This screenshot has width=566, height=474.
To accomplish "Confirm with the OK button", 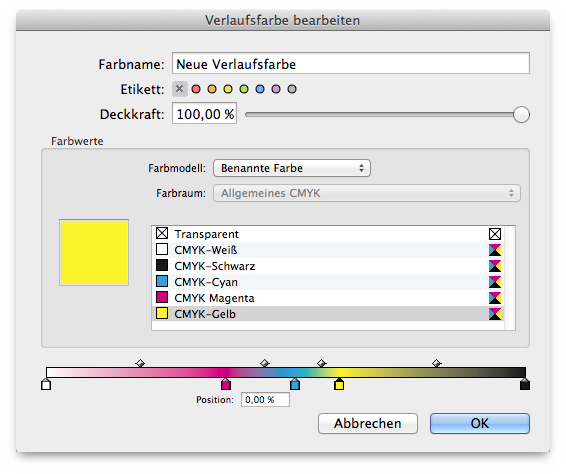I will click(x=480, y=423).
